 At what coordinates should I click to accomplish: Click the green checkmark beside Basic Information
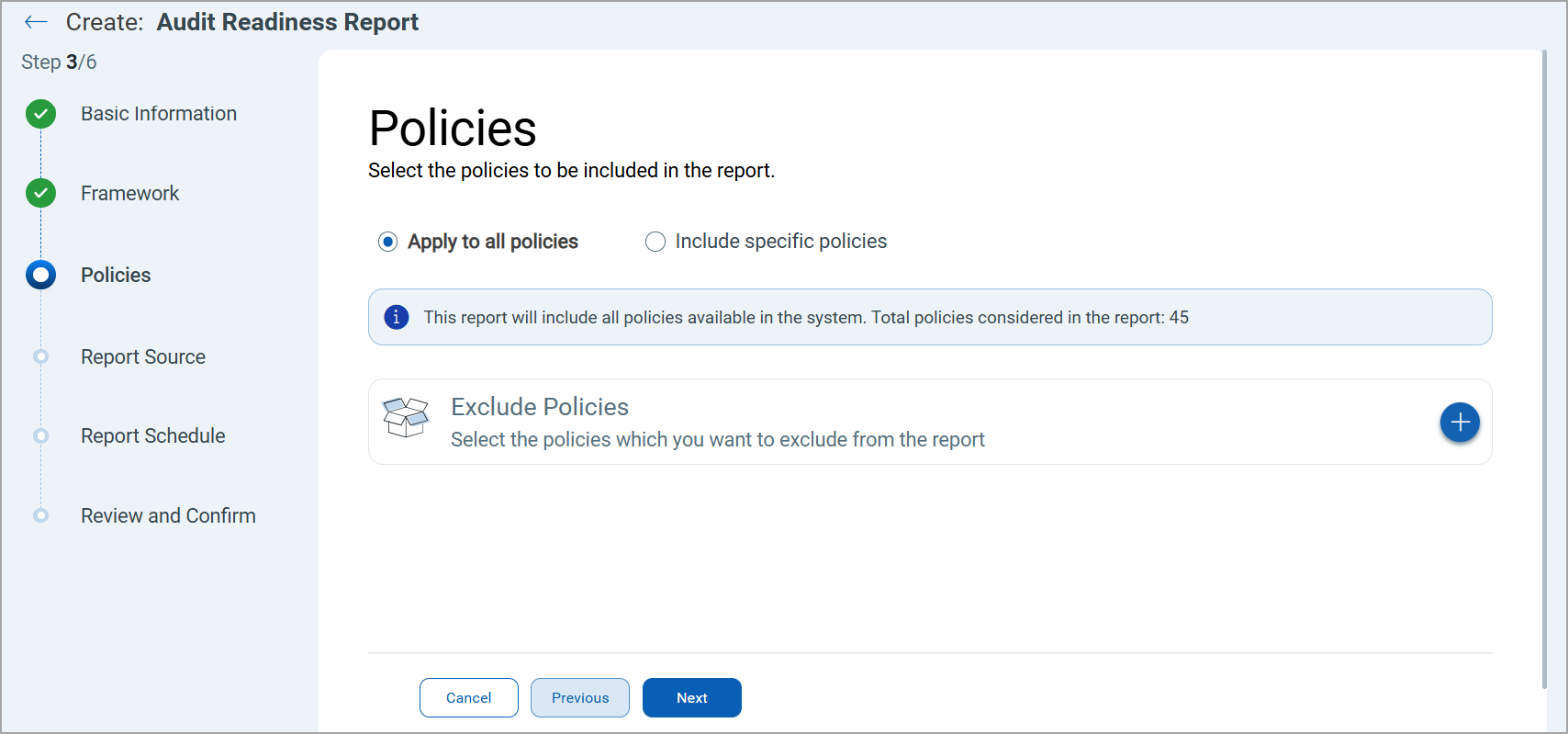[40, 114]
